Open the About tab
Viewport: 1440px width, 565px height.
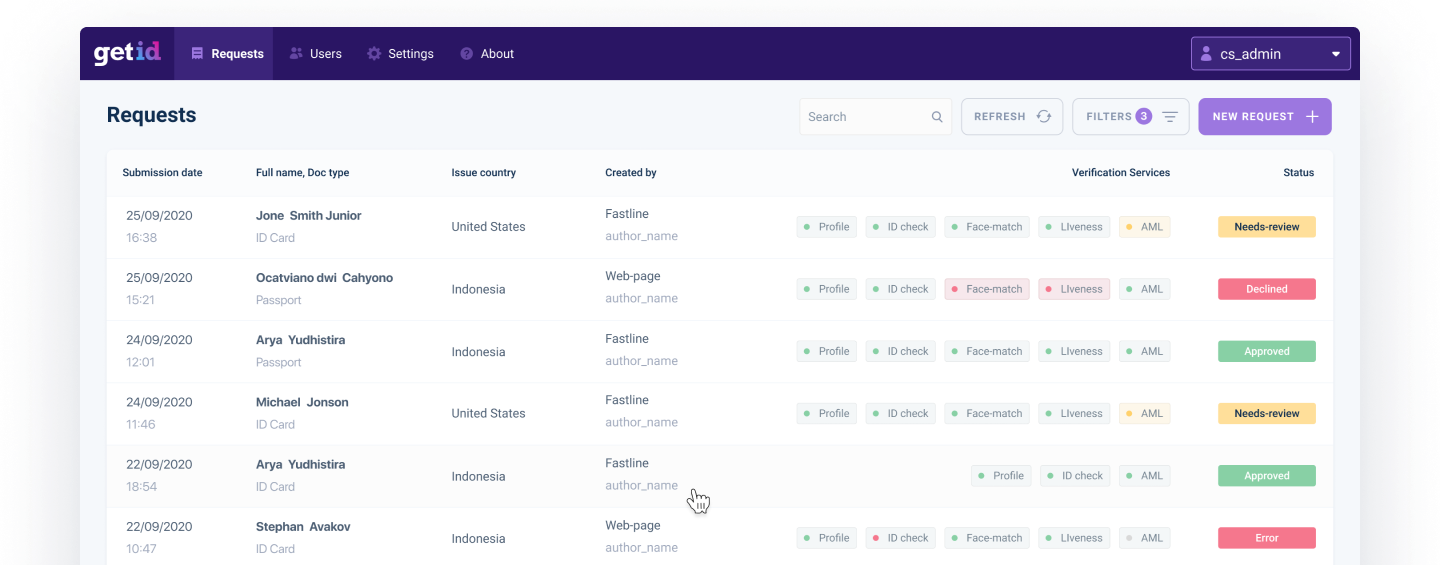point(487,54)
